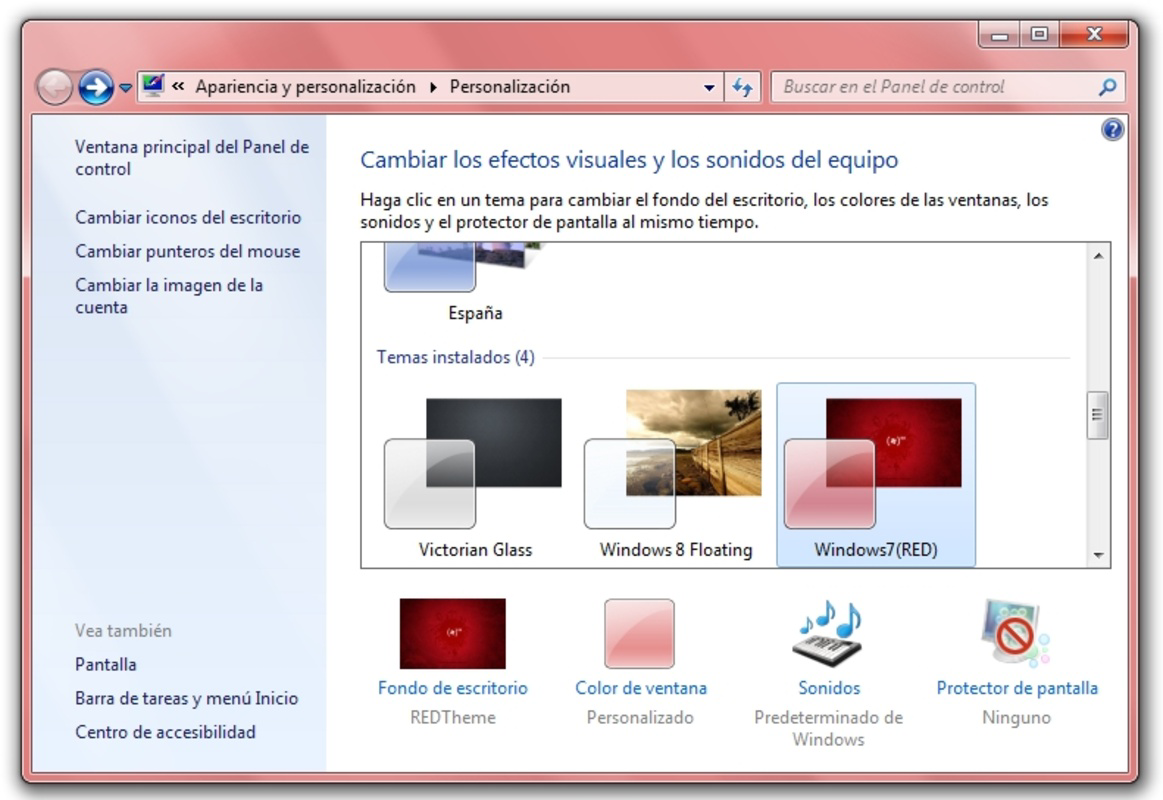Image resolution: width=1163 pixels, height=800 pixels.
Task: Click the refresh button beside address bar
Action: 742,87
